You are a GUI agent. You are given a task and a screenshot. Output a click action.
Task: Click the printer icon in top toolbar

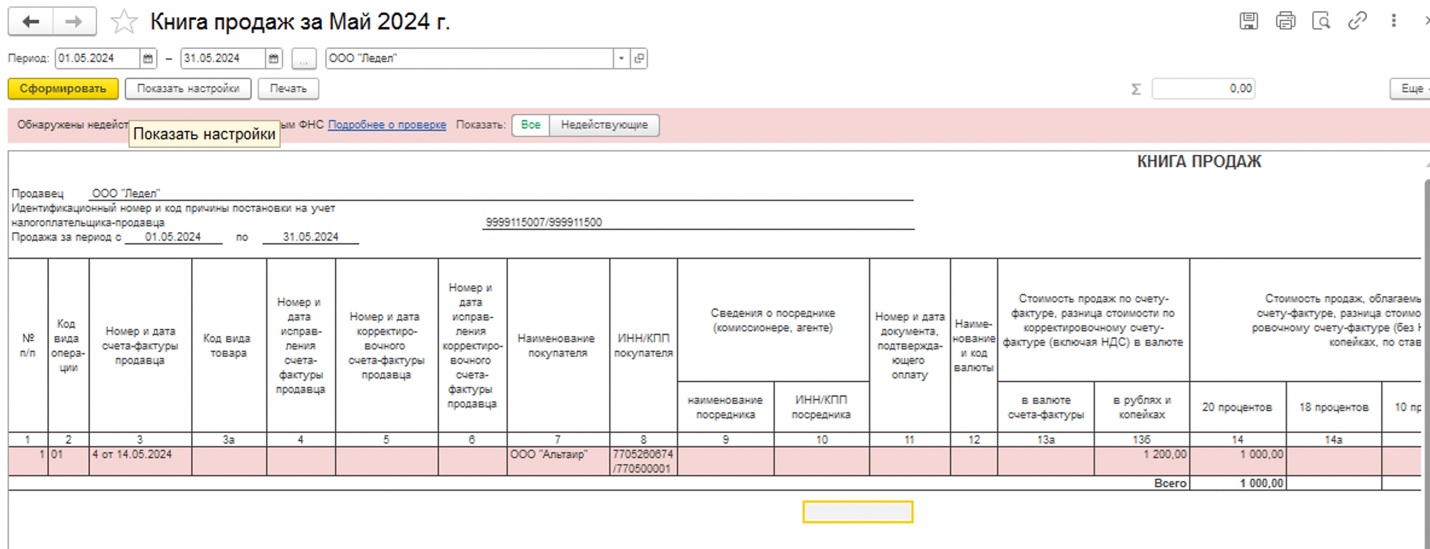[x=1285, y=21]
